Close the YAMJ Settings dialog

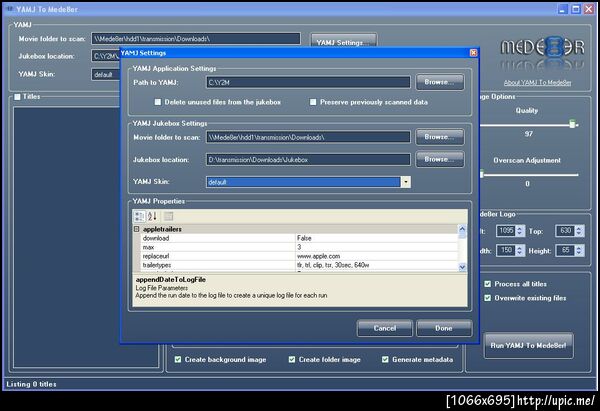pos(473,53)
